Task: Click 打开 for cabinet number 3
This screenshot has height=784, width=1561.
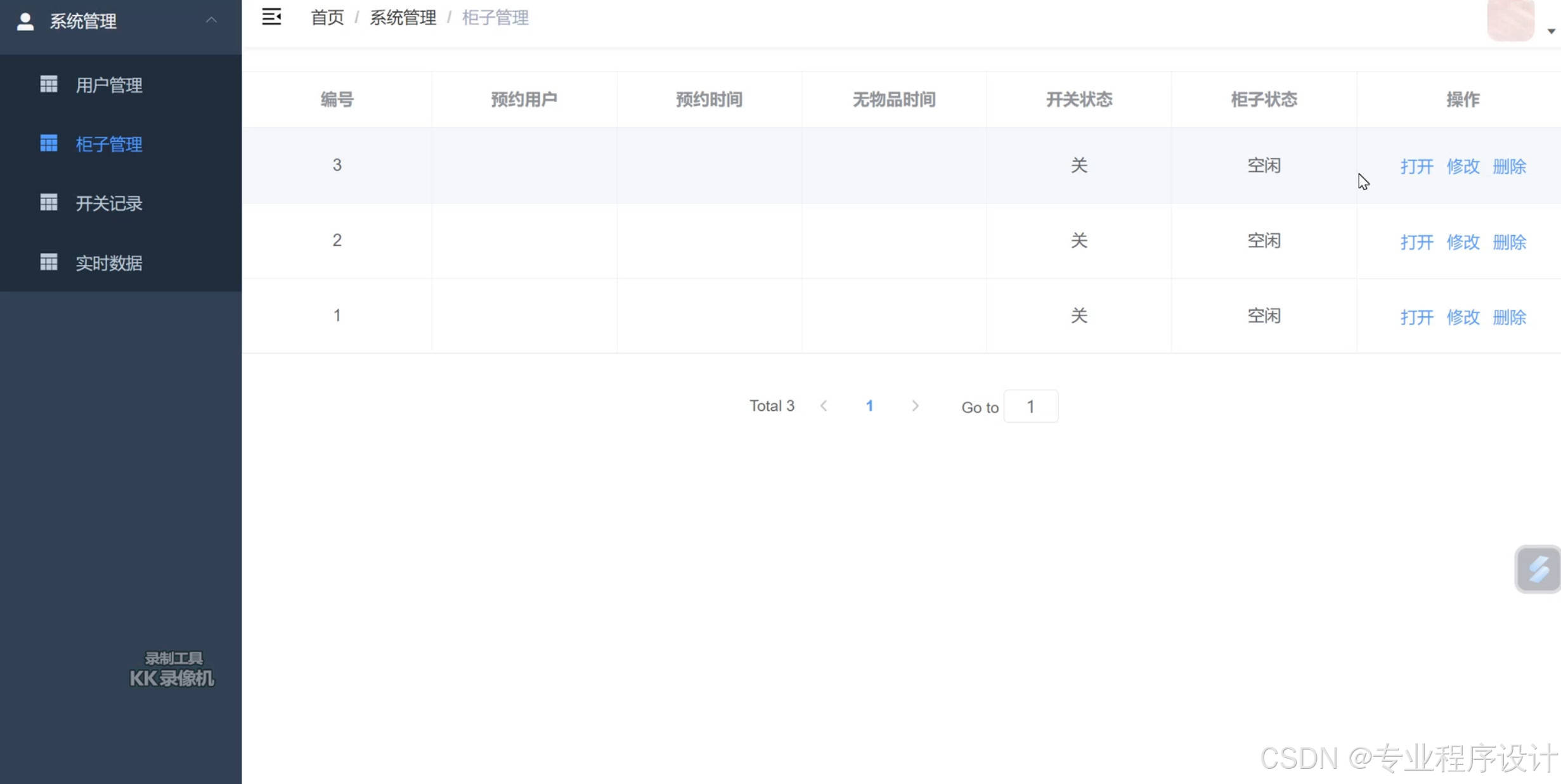Action: pos(1416,167)
